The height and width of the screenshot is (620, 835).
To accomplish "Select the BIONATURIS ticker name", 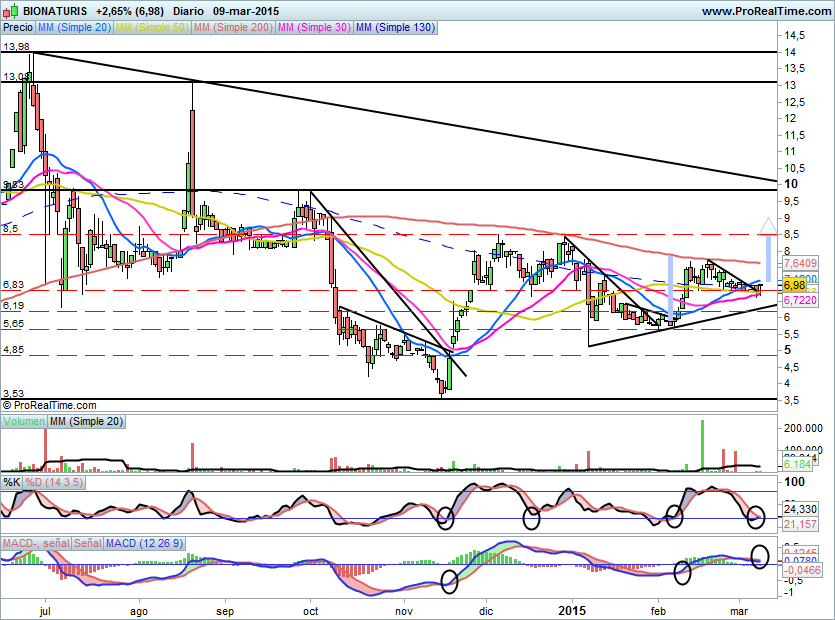I will click(x=56, y=11).
